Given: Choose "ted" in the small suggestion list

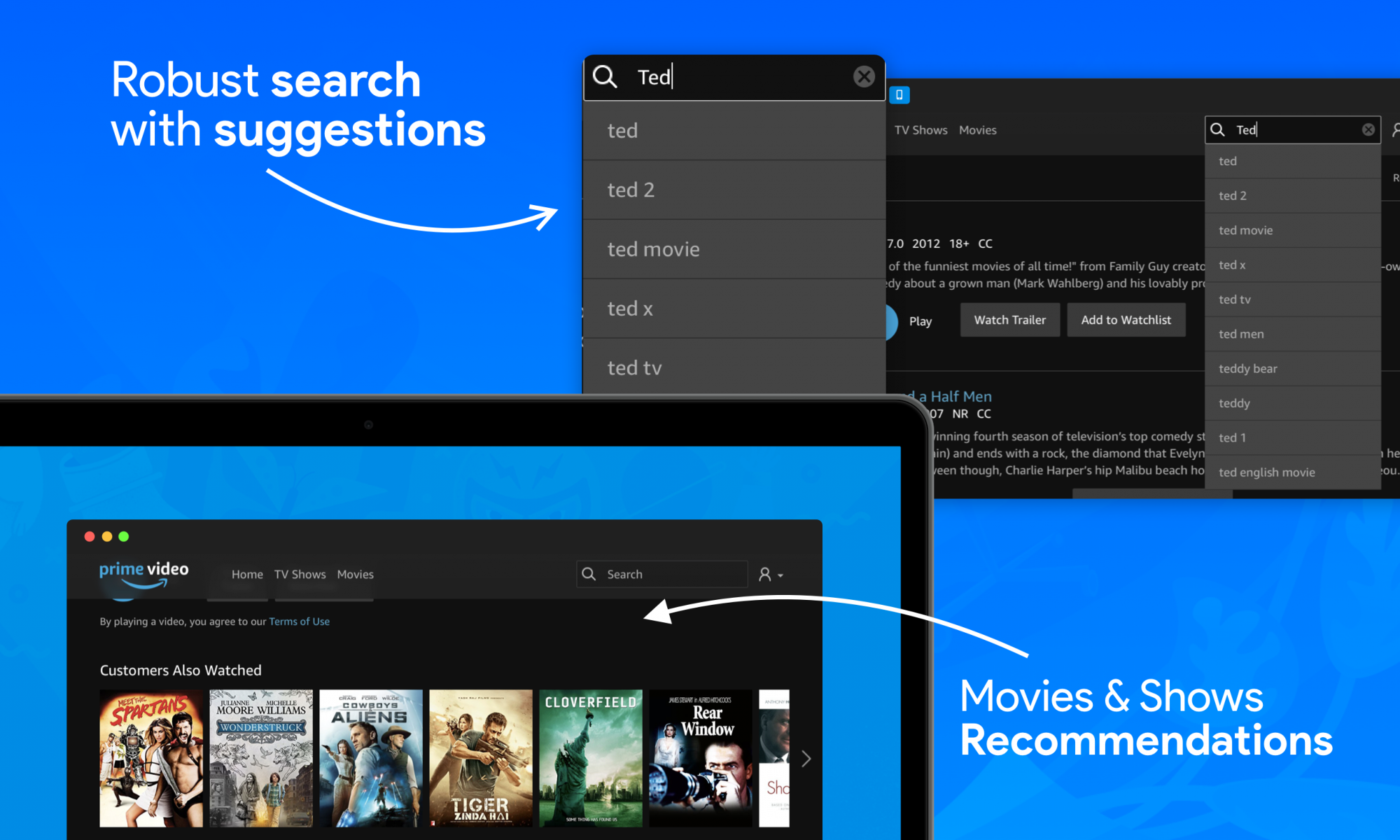Looking at the screenshot, I should [1292, 161].
